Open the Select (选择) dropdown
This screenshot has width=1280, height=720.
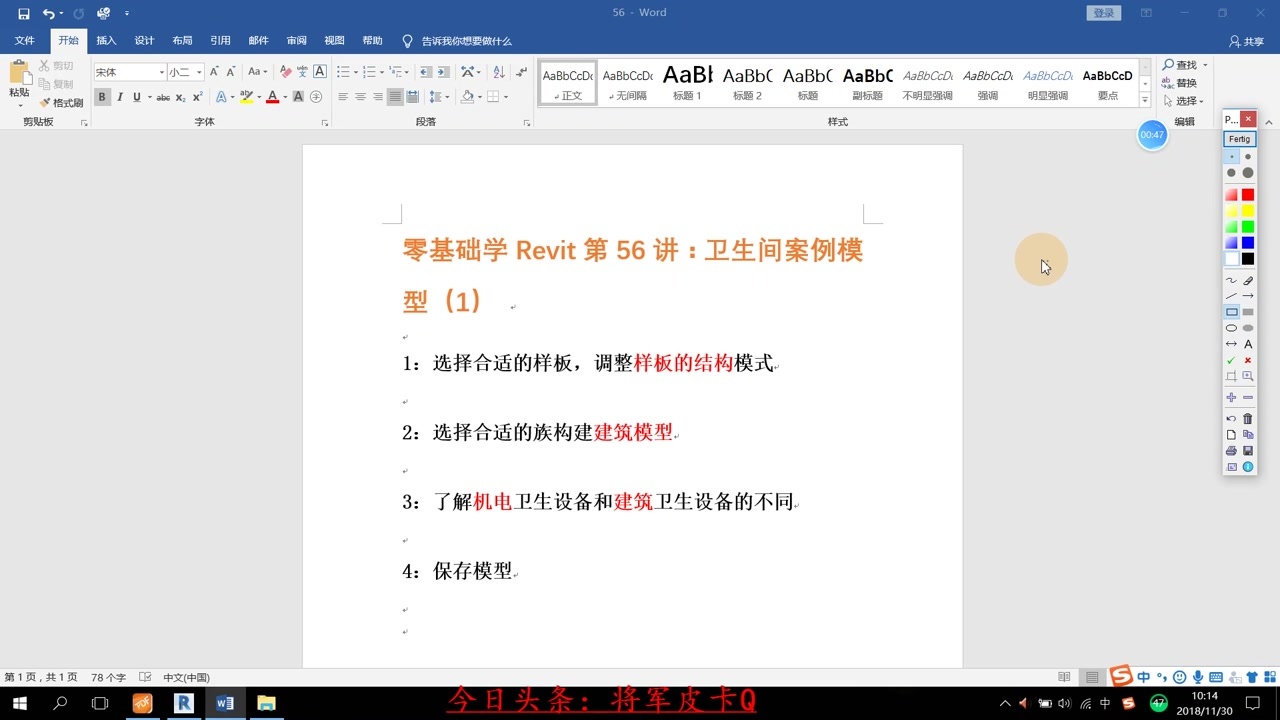coord(1184,101)
